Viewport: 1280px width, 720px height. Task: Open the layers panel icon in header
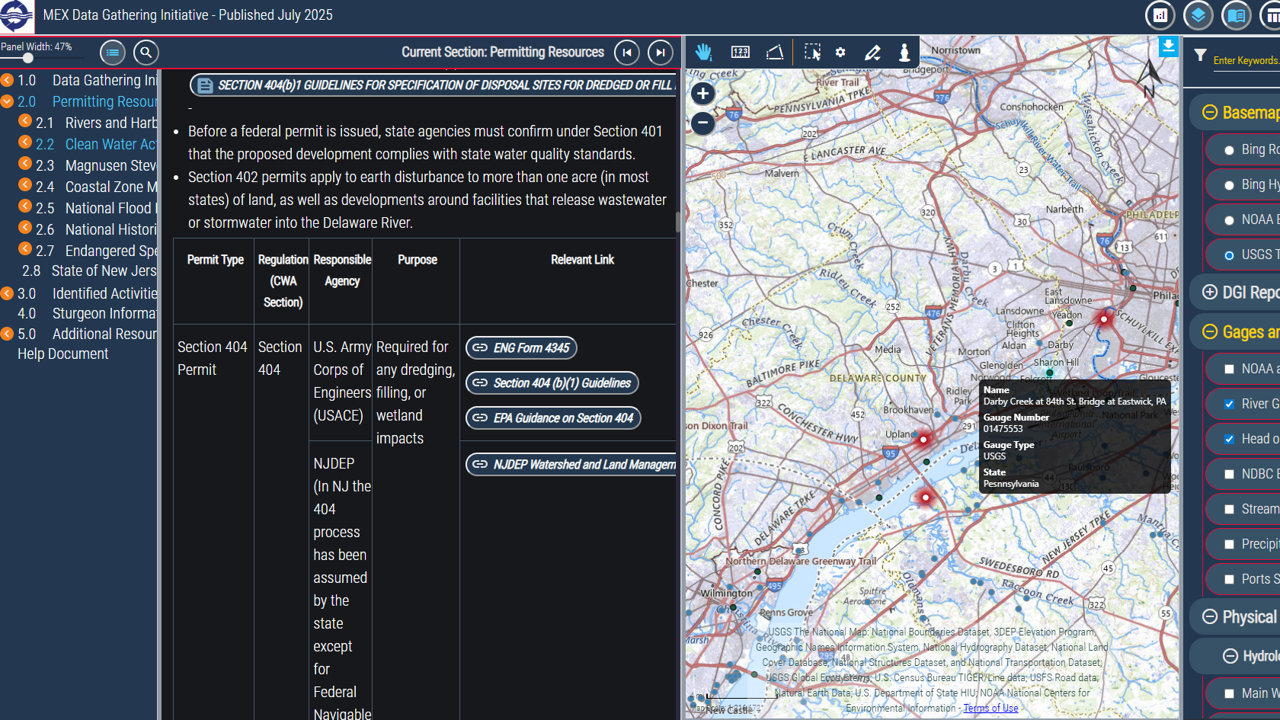coord(1198,16)
